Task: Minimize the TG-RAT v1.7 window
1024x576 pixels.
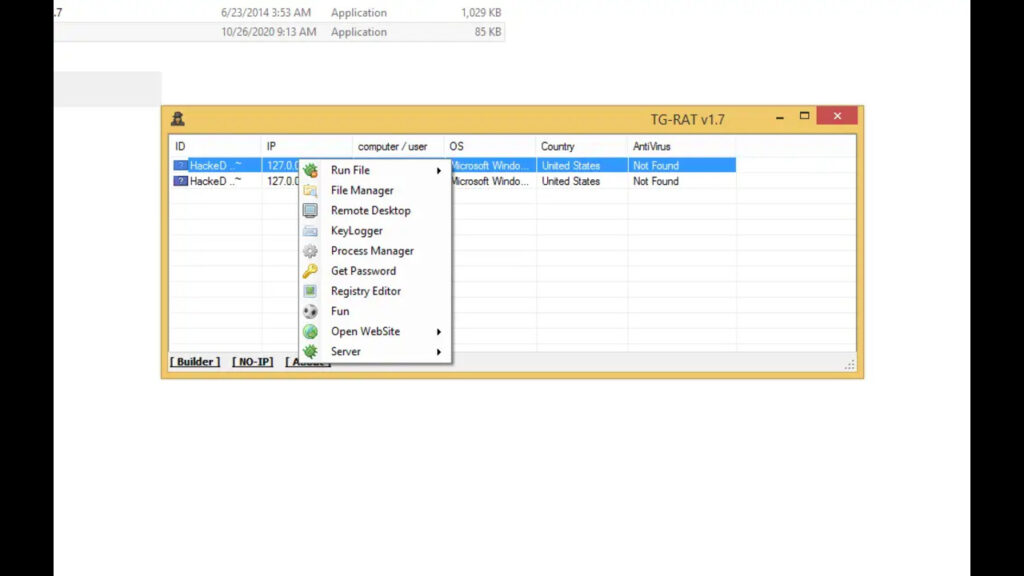Action: tap(780, 117)
